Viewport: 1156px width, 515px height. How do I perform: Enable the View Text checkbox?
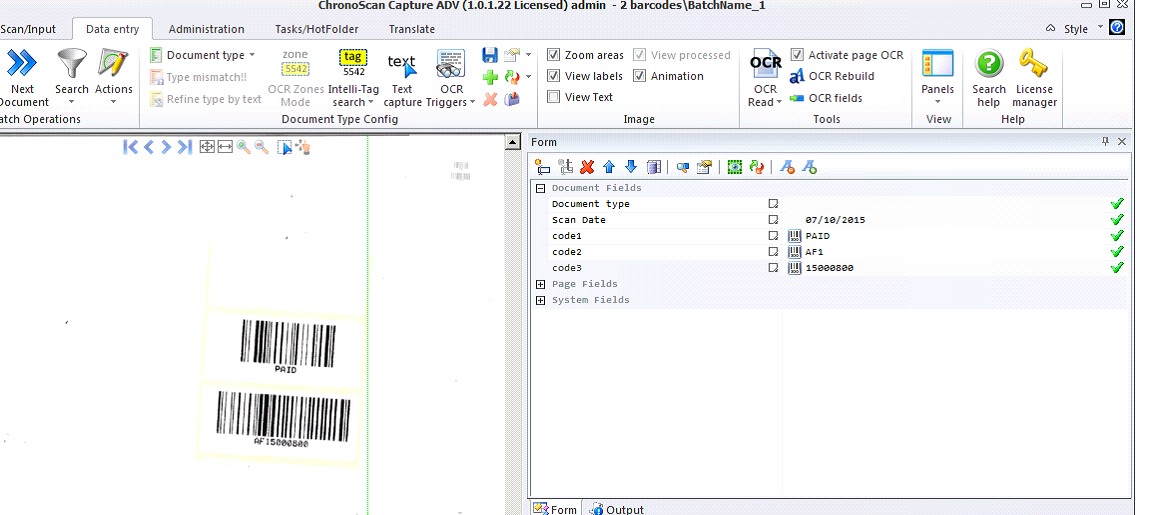tap(554, 97)
